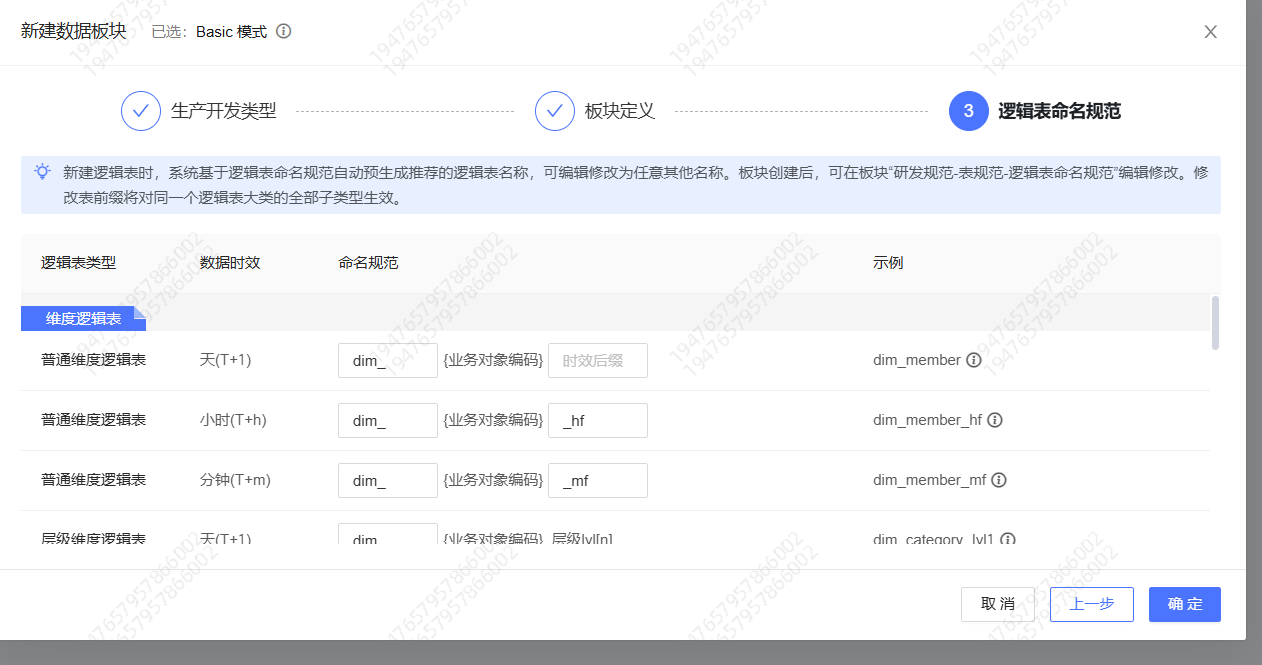
Task: Go back using the 上一步 button
Action: (1091, 604)
